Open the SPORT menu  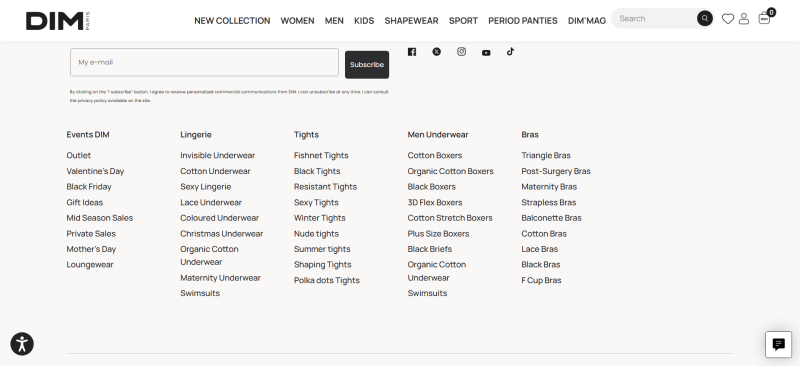[463, 21]
